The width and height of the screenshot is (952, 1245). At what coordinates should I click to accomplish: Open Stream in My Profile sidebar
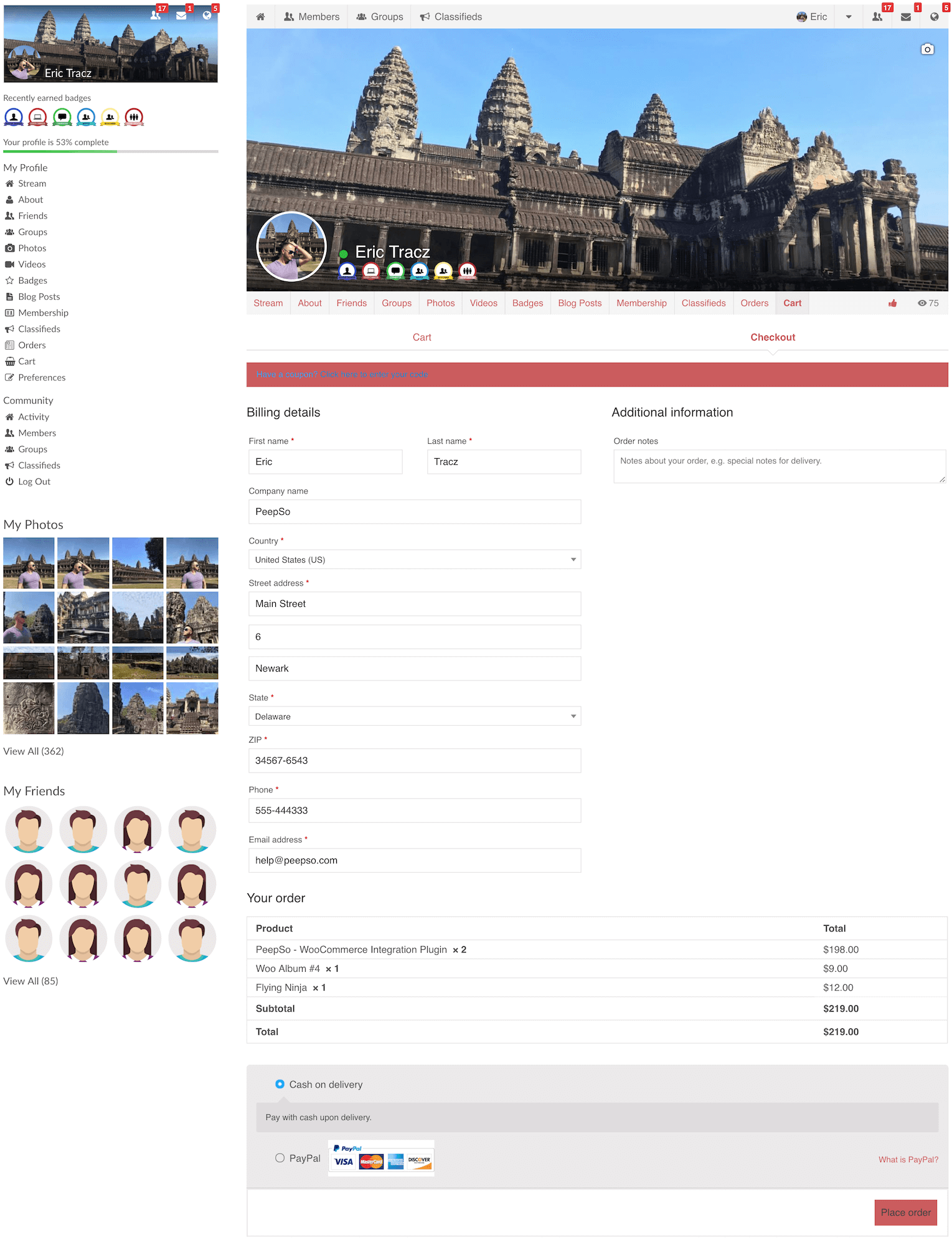[32, 184]
